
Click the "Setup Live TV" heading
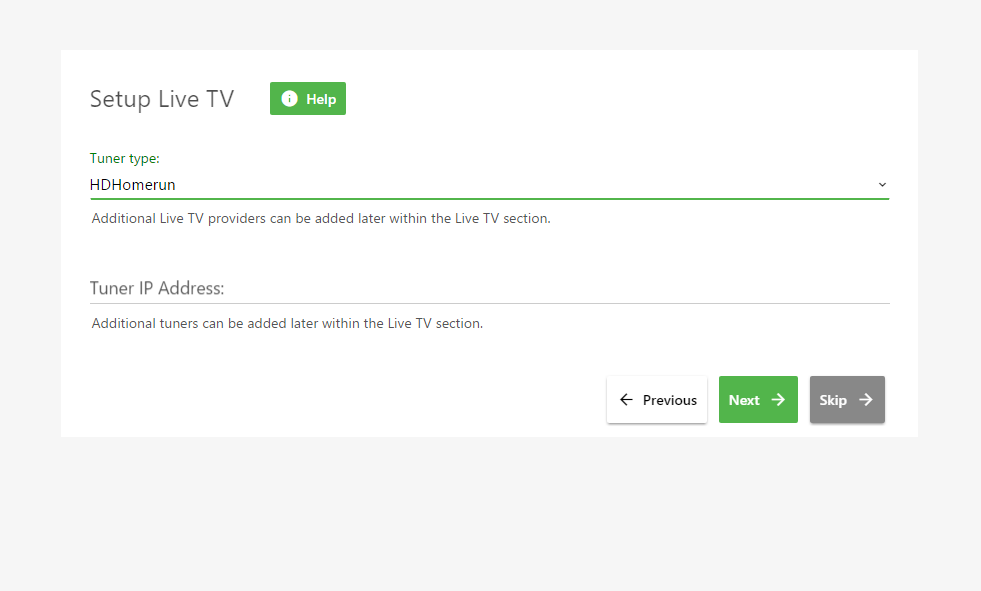coord(162,99)
